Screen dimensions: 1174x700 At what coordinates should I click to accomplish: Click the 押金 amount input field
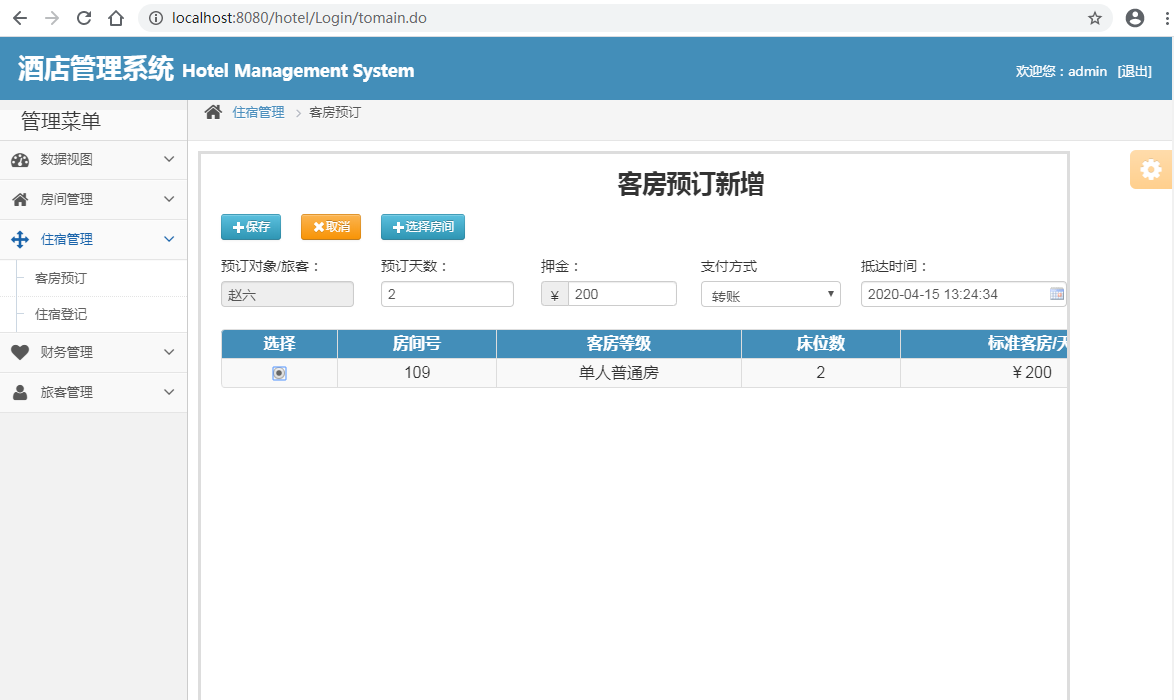tap(622, 294)
